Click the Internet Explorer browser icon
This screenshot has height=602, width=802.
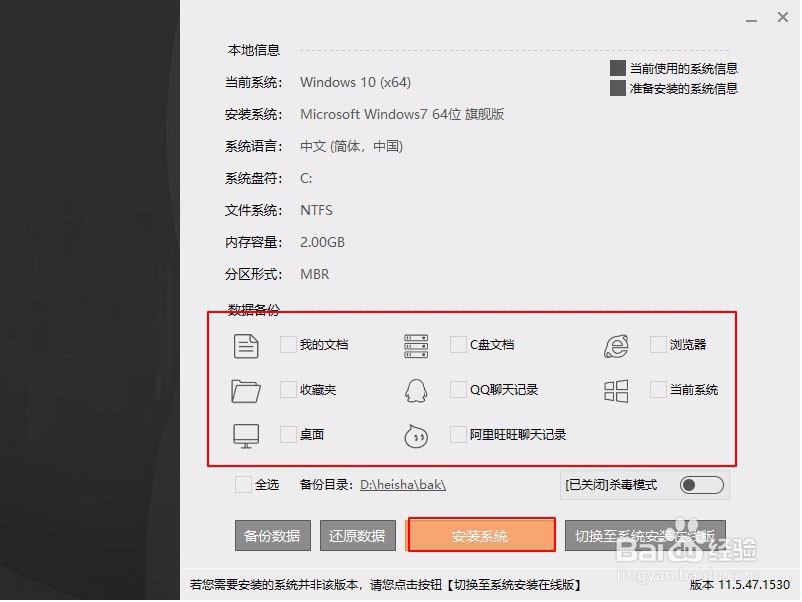pos(616,346)
